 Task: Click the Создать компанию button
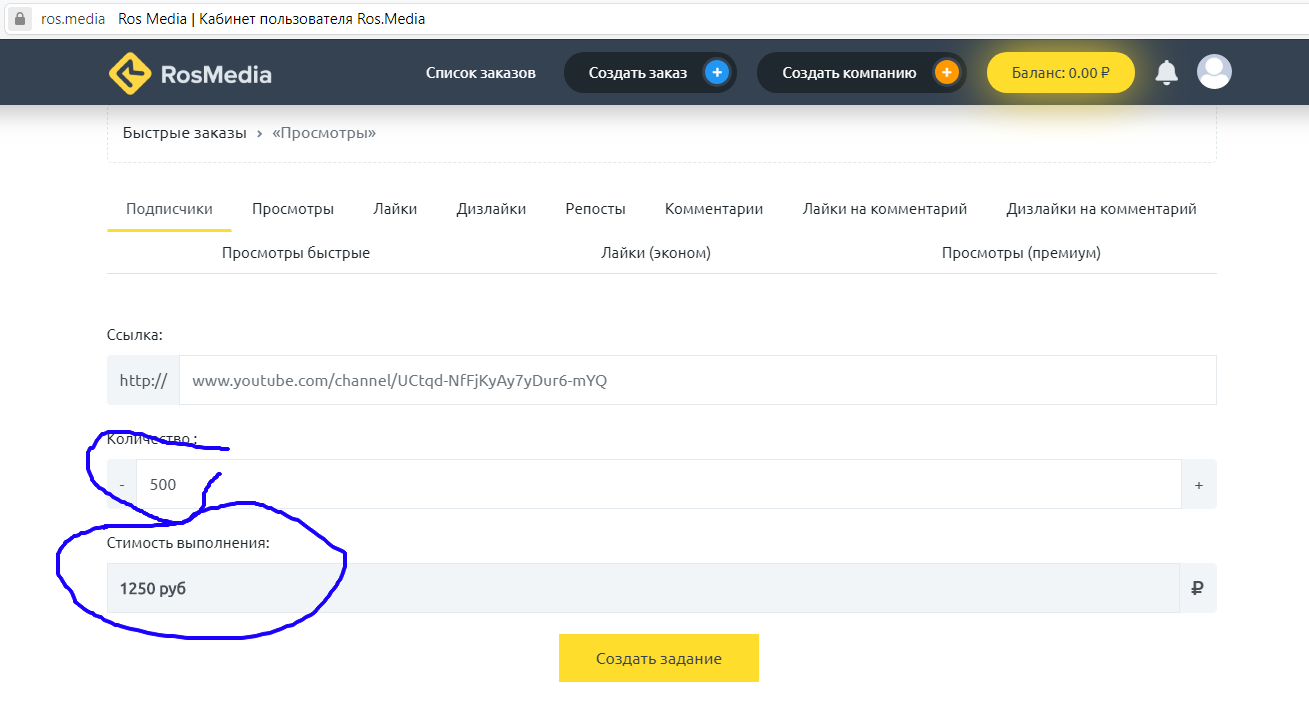pyautogui.click(x=861, y=73)
